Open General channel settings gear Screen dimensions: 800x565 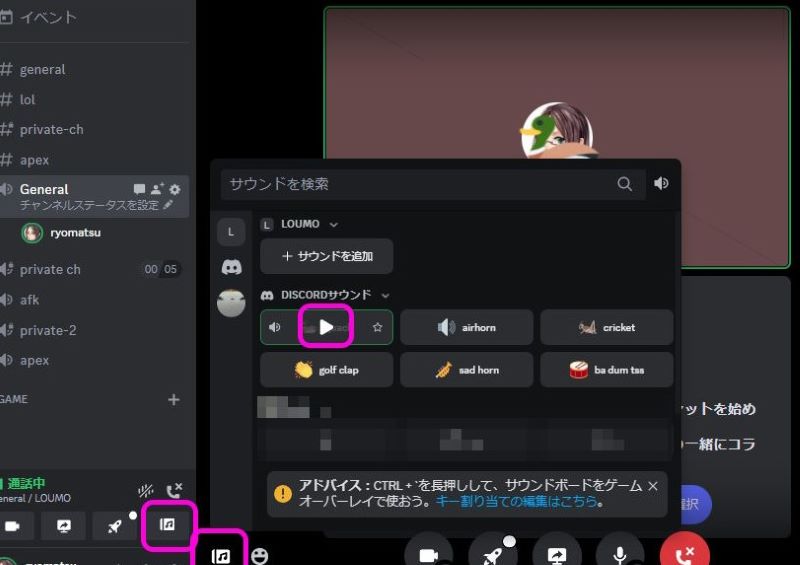(175, 189)
